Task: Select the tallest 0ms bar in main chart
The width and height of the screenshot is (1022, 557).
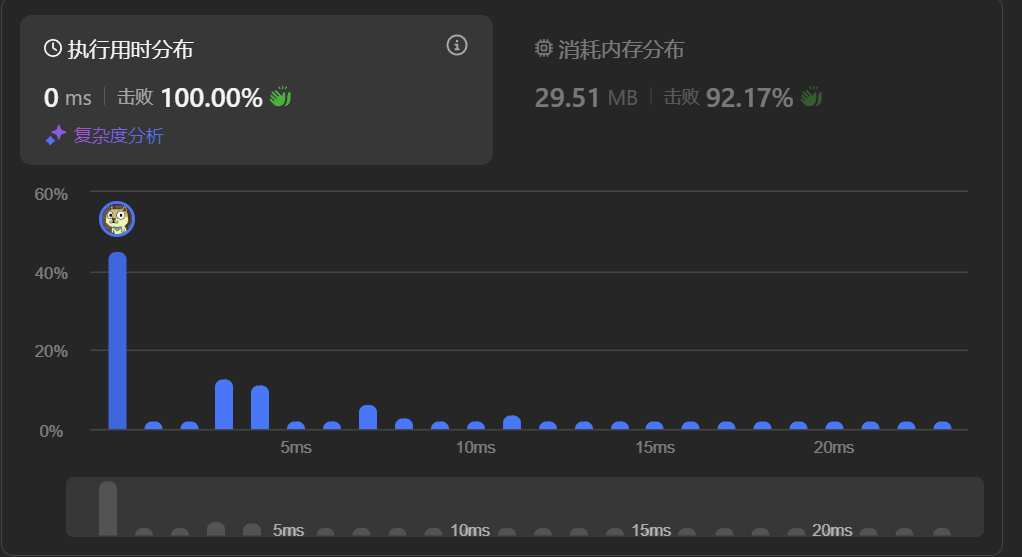Action: pos(118,340)
